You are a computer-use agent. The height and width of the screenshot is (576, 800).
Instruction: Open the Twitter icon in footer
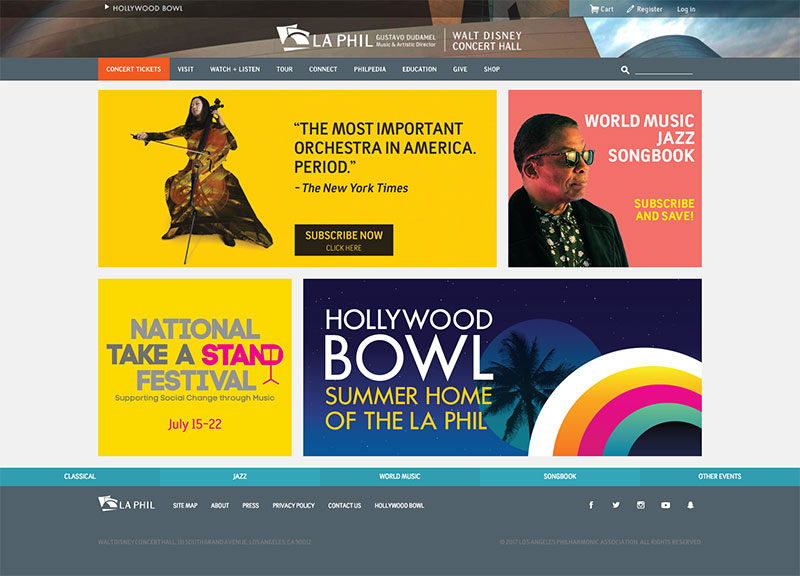[x=616, y=505]
